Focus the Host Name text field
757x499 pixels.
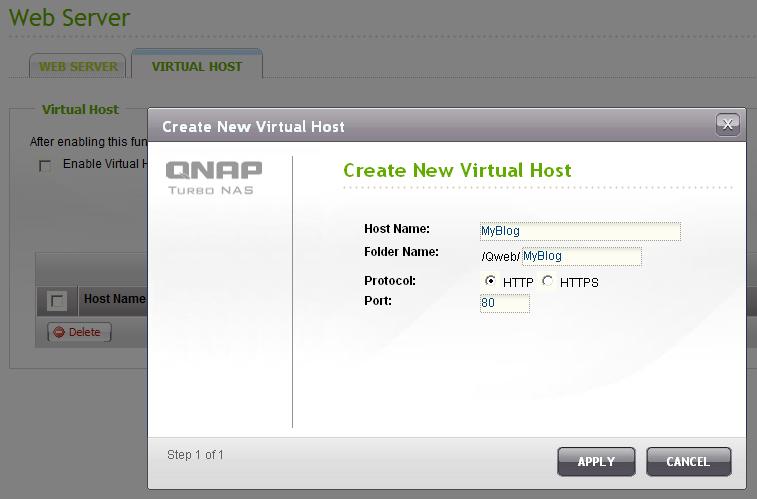tap(580, 231)
